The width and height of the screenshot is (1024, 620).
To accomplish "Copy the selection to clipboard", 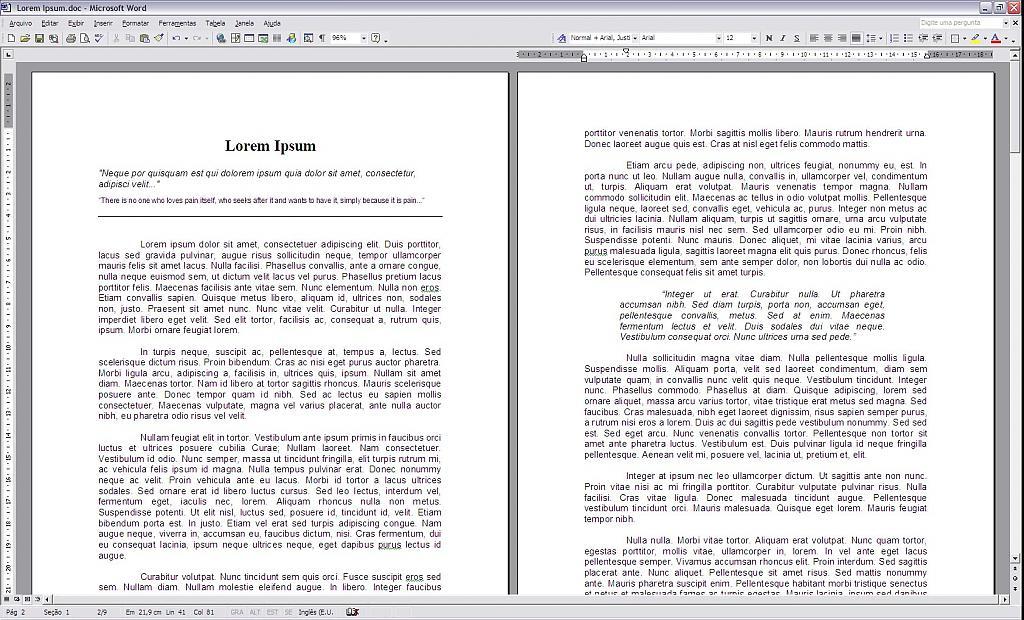I will [x=130, y=39].
